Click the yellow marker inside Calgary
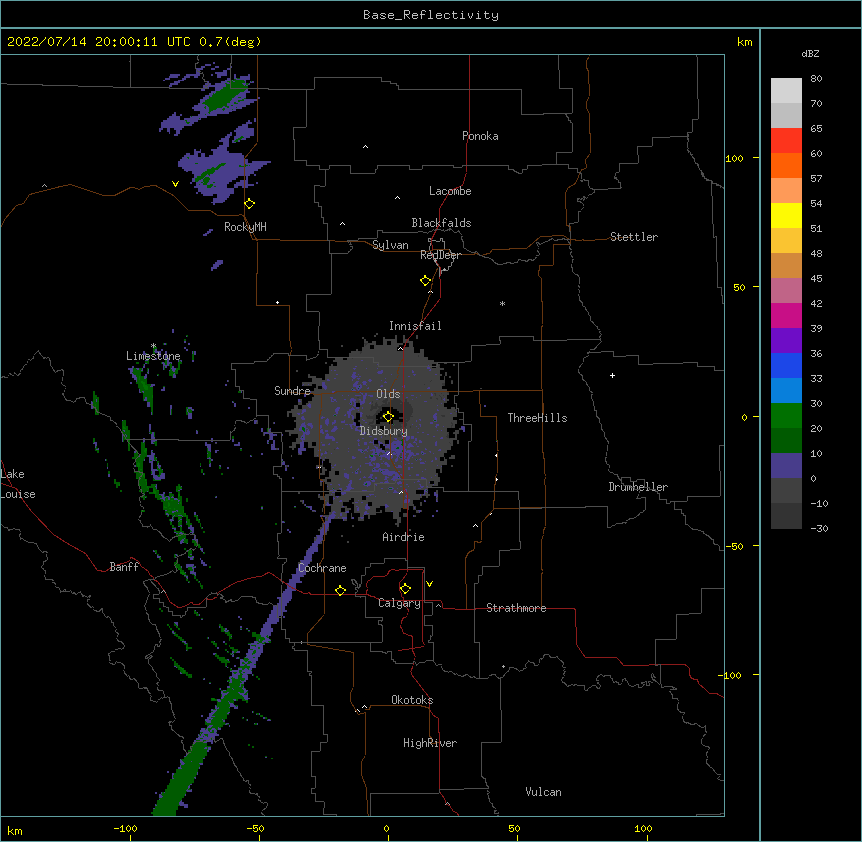 (405, 589)
